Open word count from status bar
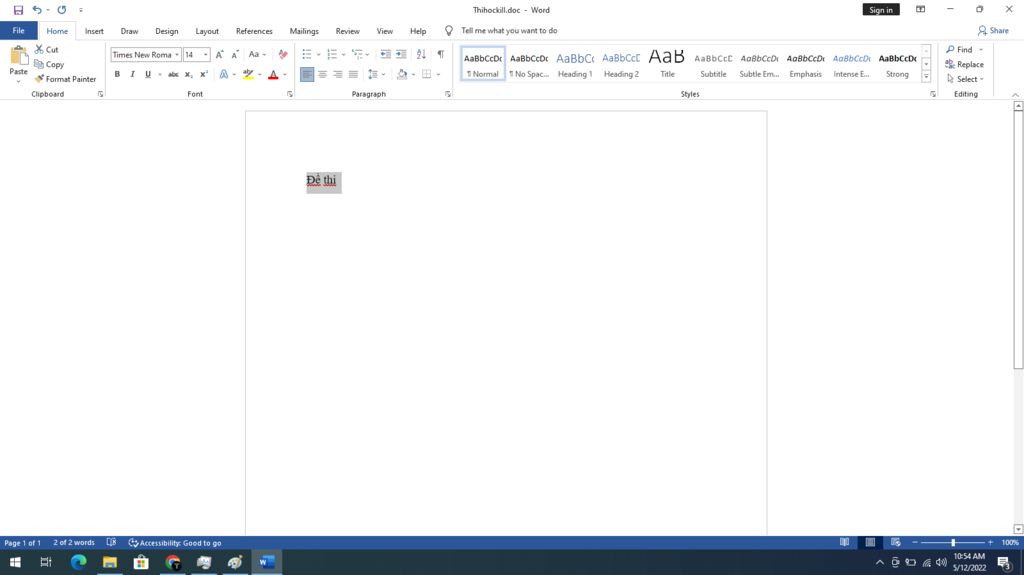 (74, 542)
